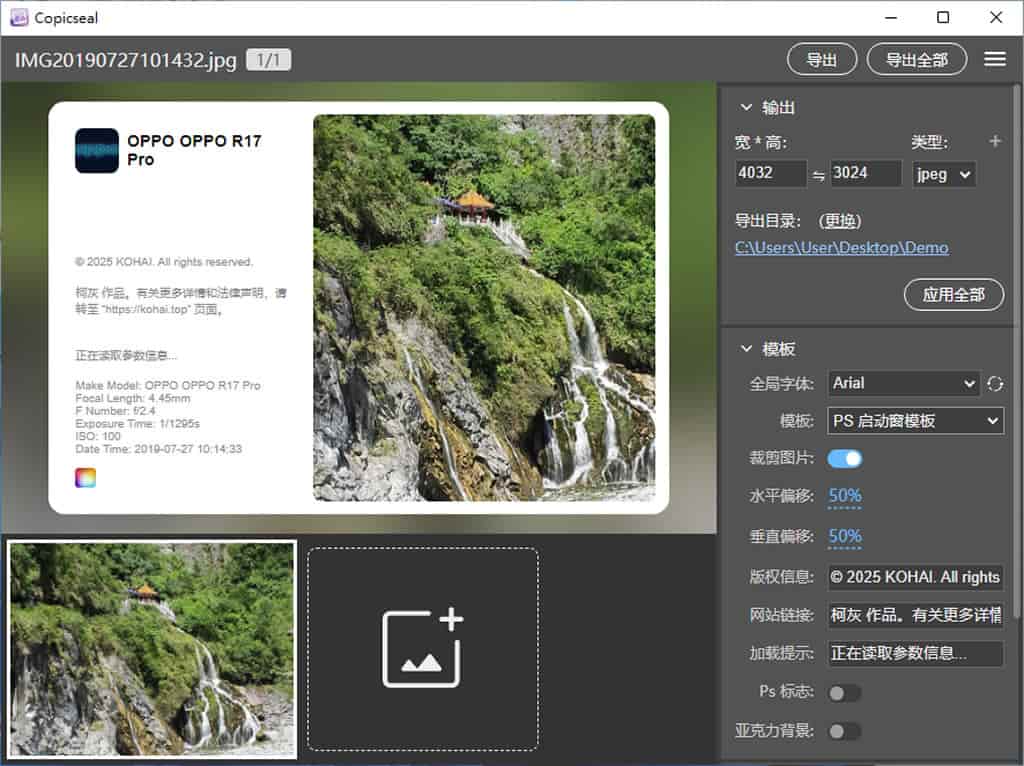Collapse the 输出 section
Screen dimensions: 1024x766
(x=746, y=108)
